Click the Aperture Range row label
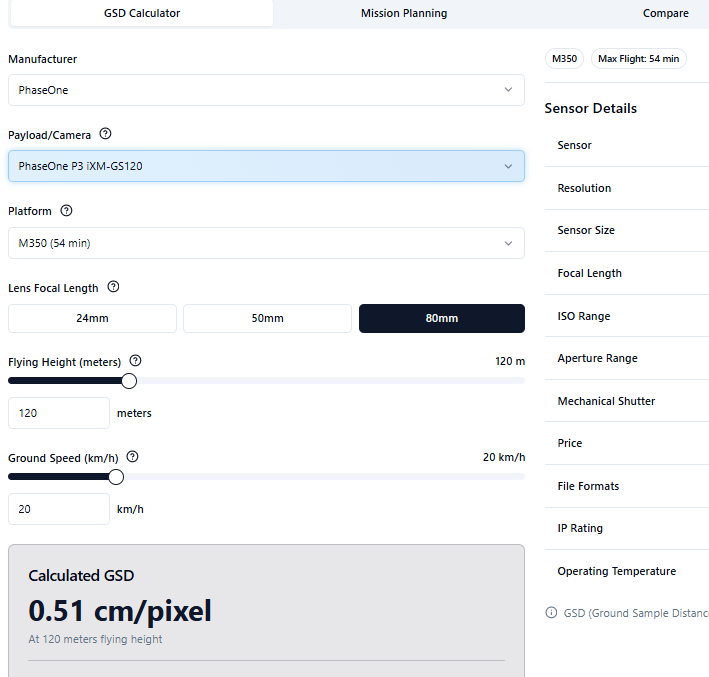 tap(597, 358)
